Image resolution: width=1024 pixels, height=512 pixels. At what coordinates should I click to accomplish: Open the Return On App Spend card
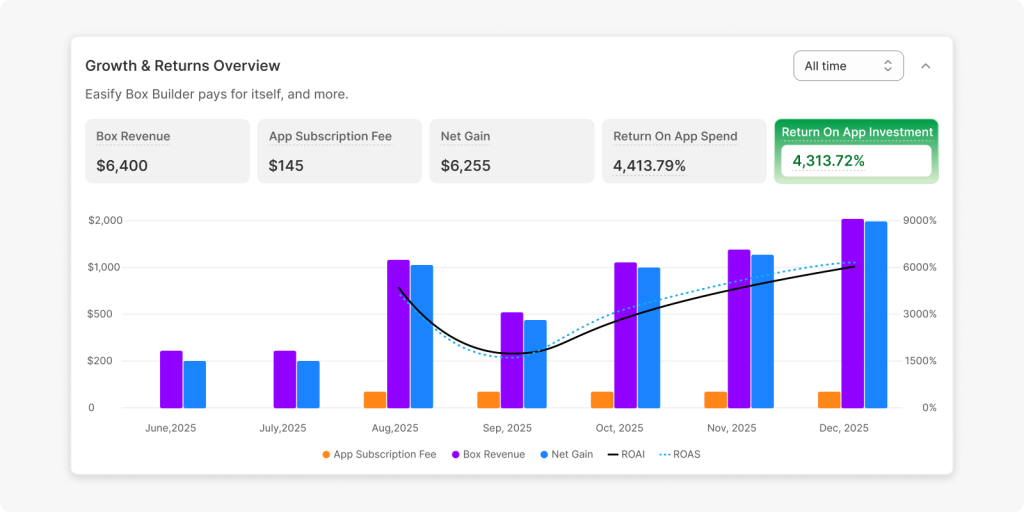point(683,151)
